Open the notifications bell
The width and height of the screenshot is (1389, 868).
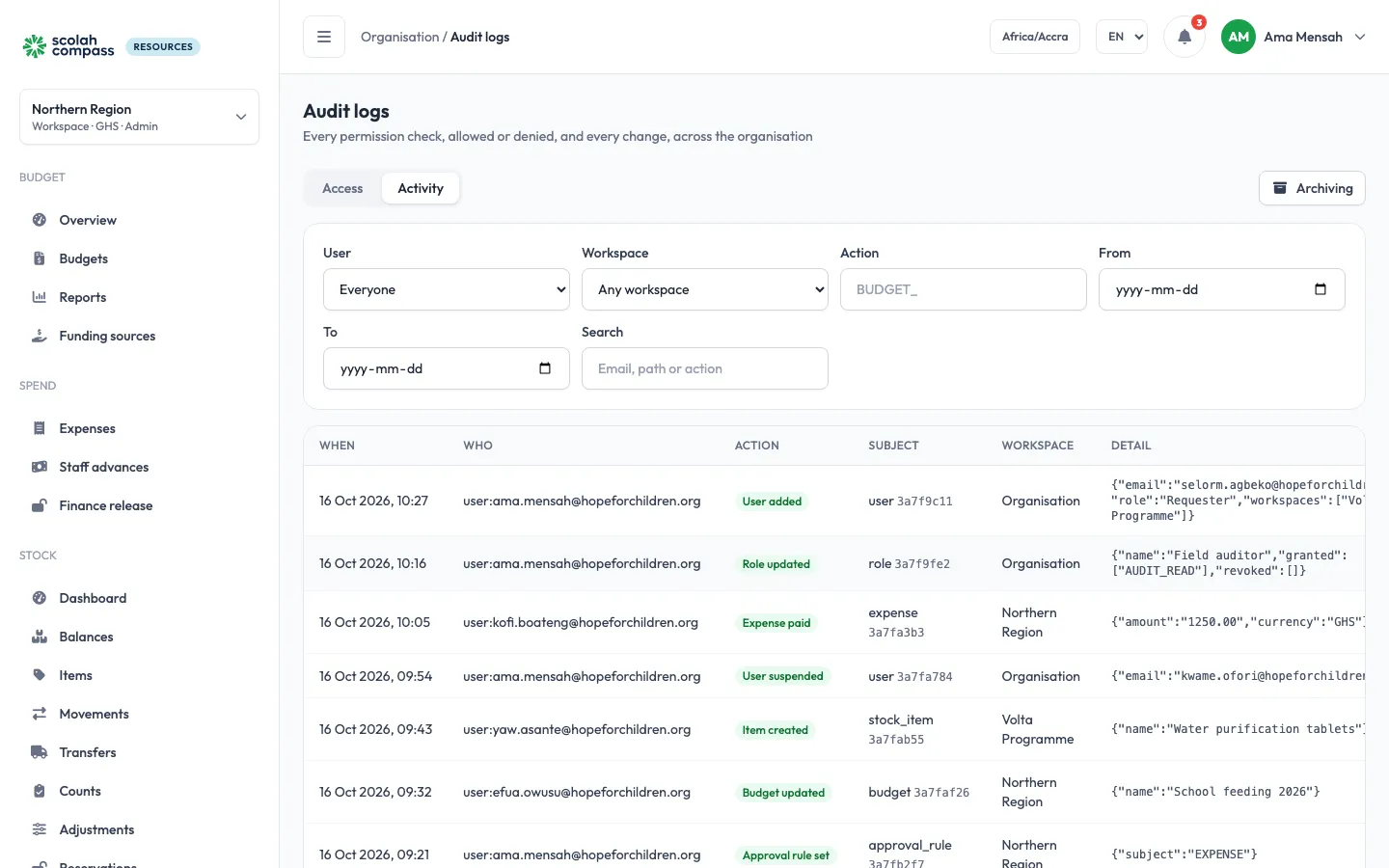[1185, 37]
